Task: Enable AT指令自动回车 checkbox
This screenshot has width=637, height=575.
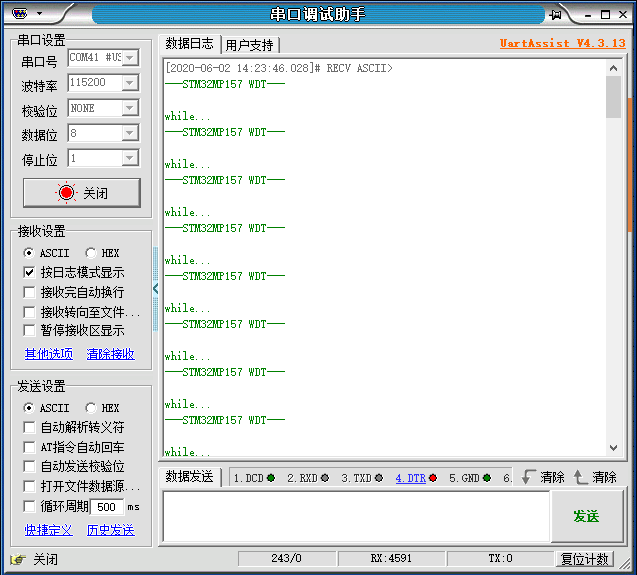Action: click(x=29, y=447)
